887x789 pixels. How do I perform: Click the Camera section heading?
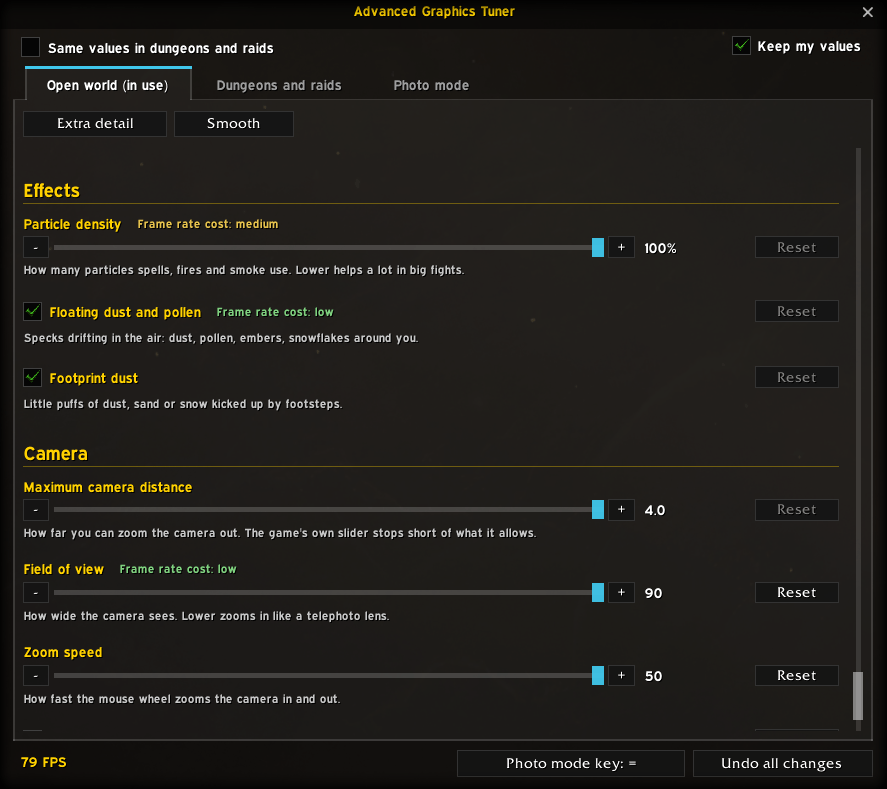[x=55, y=454]
